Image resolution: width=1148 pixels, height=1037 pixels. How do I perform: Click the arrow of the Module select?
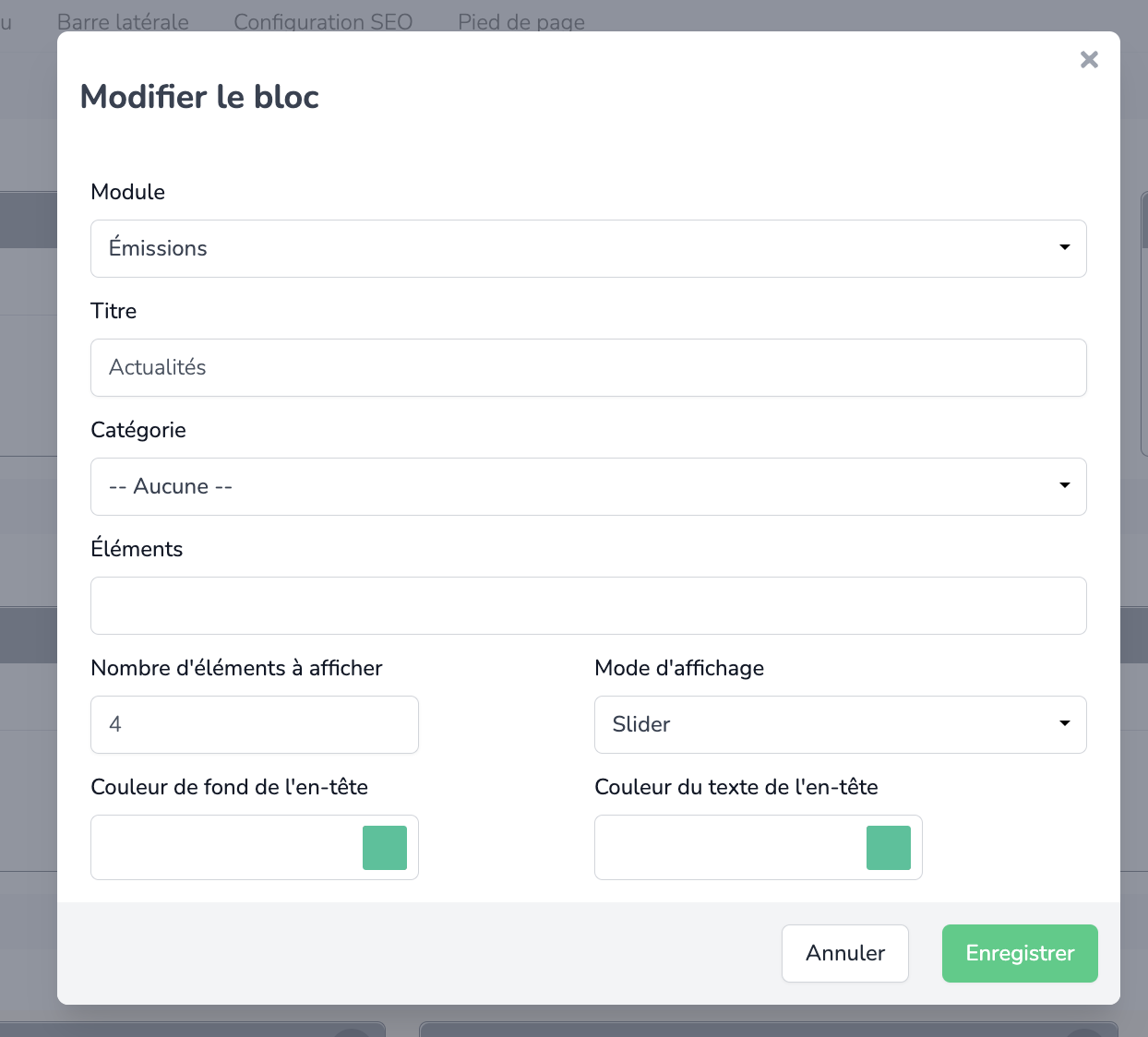coord(1064,247)
